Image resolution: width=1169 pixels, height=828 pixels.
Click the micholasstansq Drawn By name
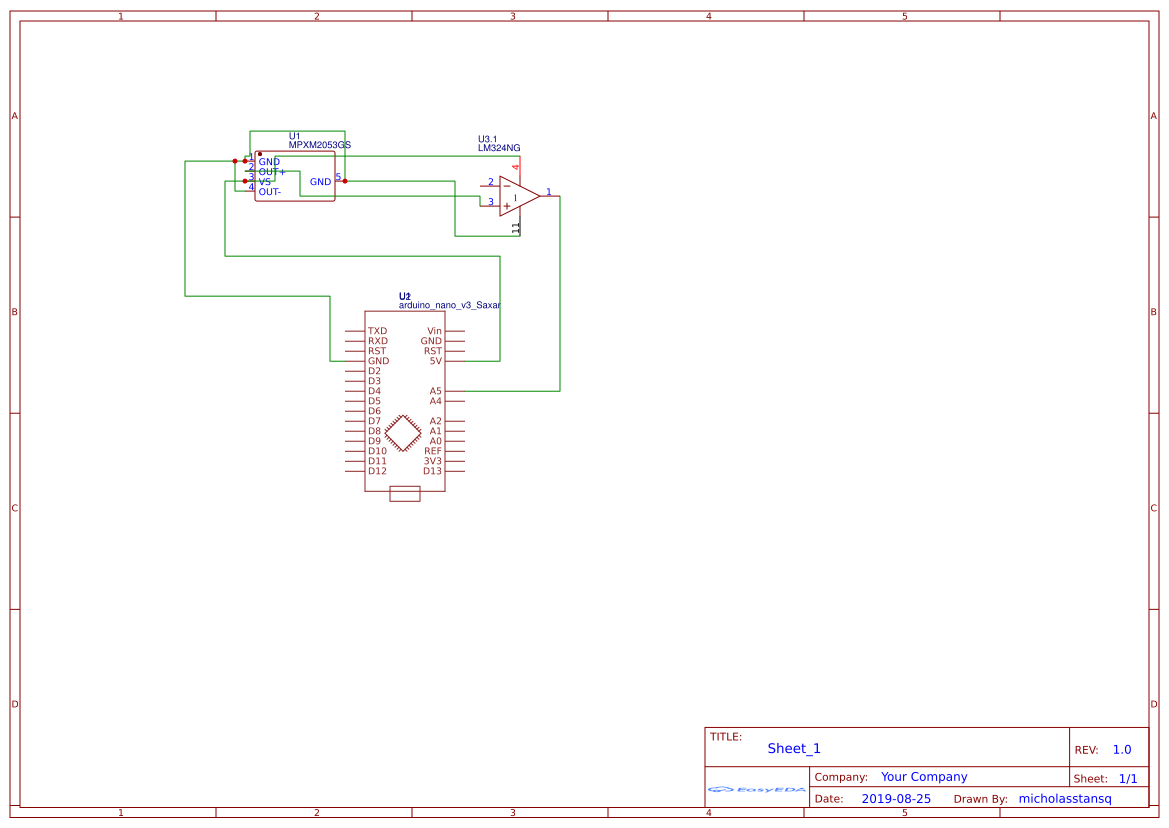coord(1064,798)
